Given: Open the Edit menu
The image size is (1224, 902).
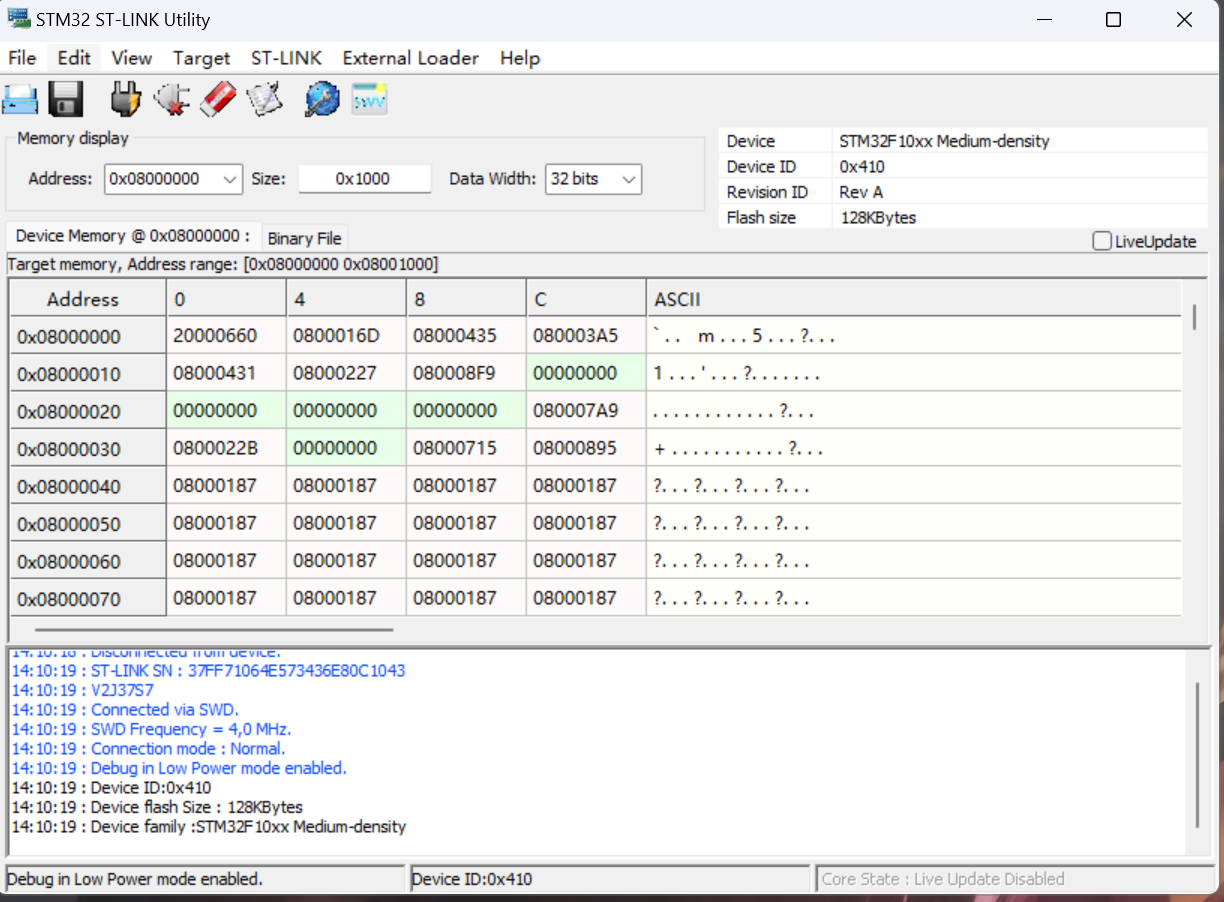Looking at the screenshot, I should pyautogui.click(x=74, y=58).
